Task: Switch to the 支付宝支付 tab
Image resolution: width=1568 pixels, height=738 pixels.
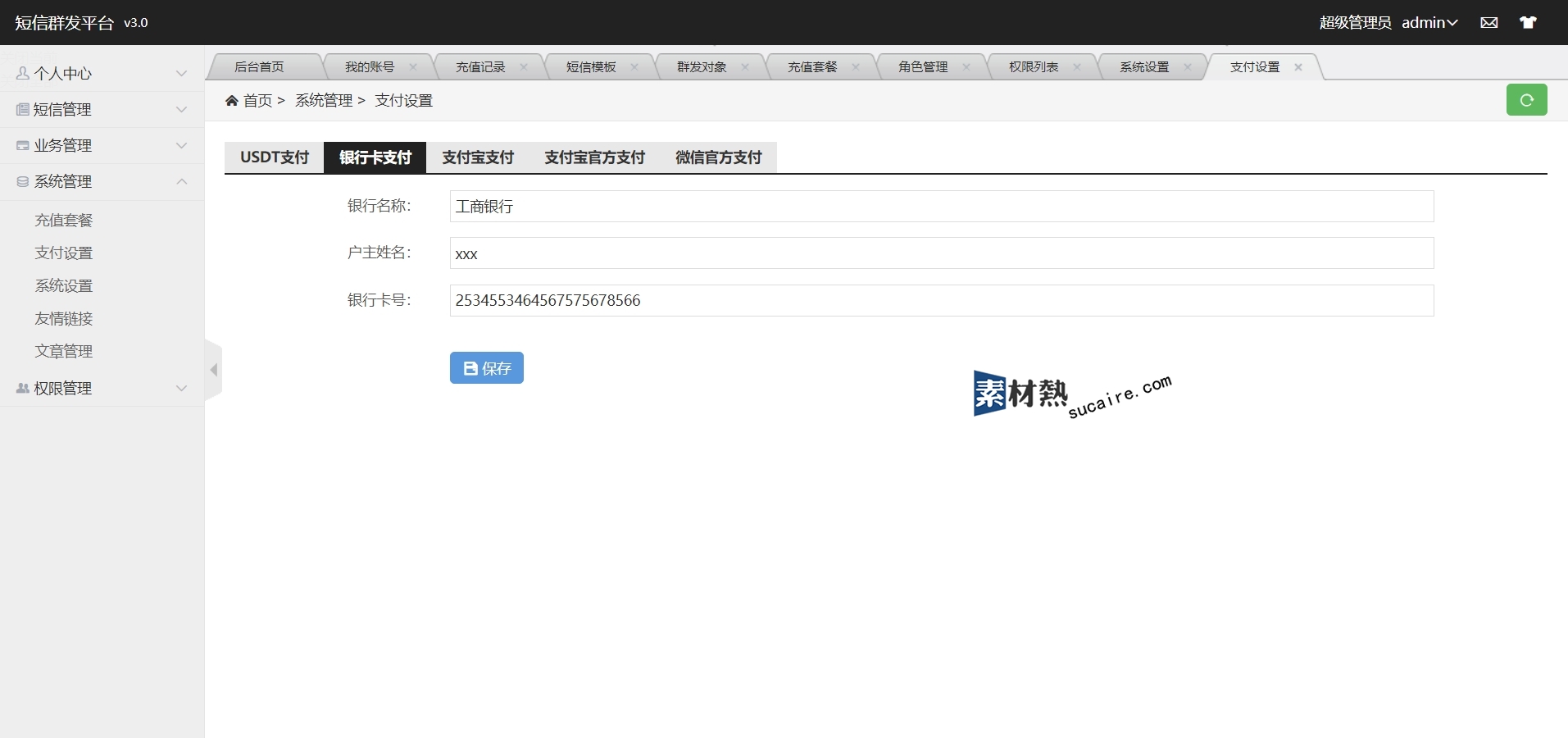Action: pos(478,157)
